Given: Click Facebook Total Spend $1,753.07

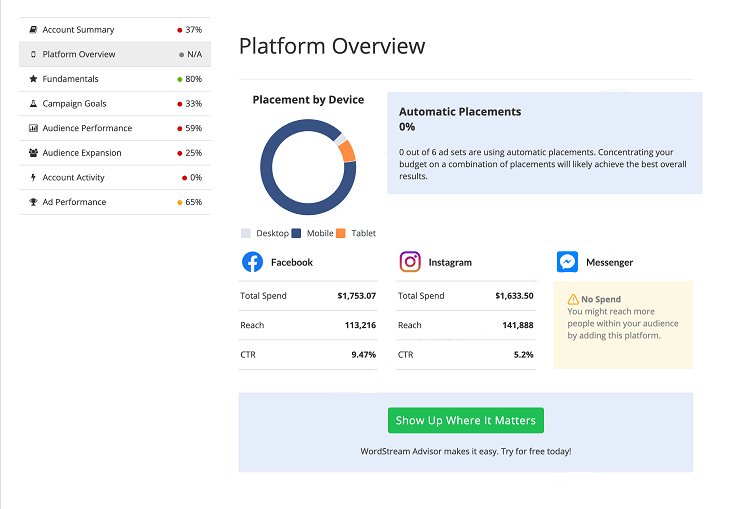Looking at the screenshot, I should (356, 296).
